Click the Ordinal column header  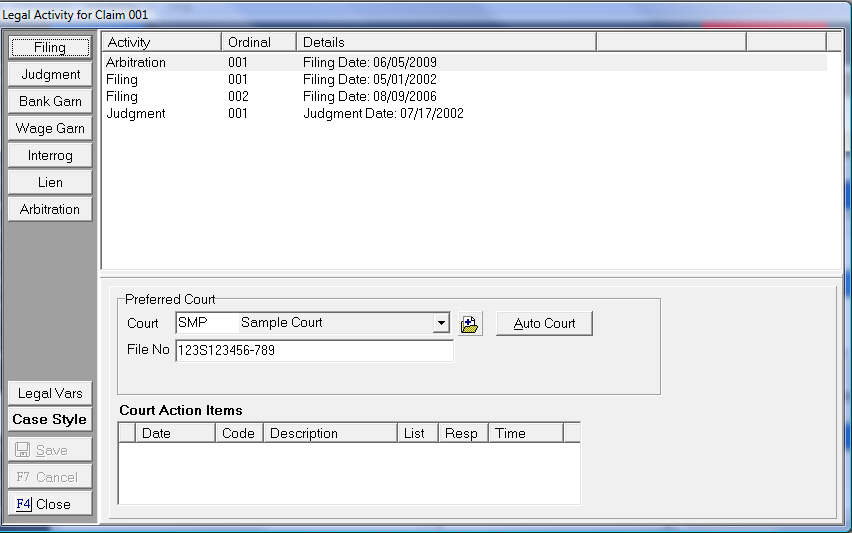pos(258,42)
